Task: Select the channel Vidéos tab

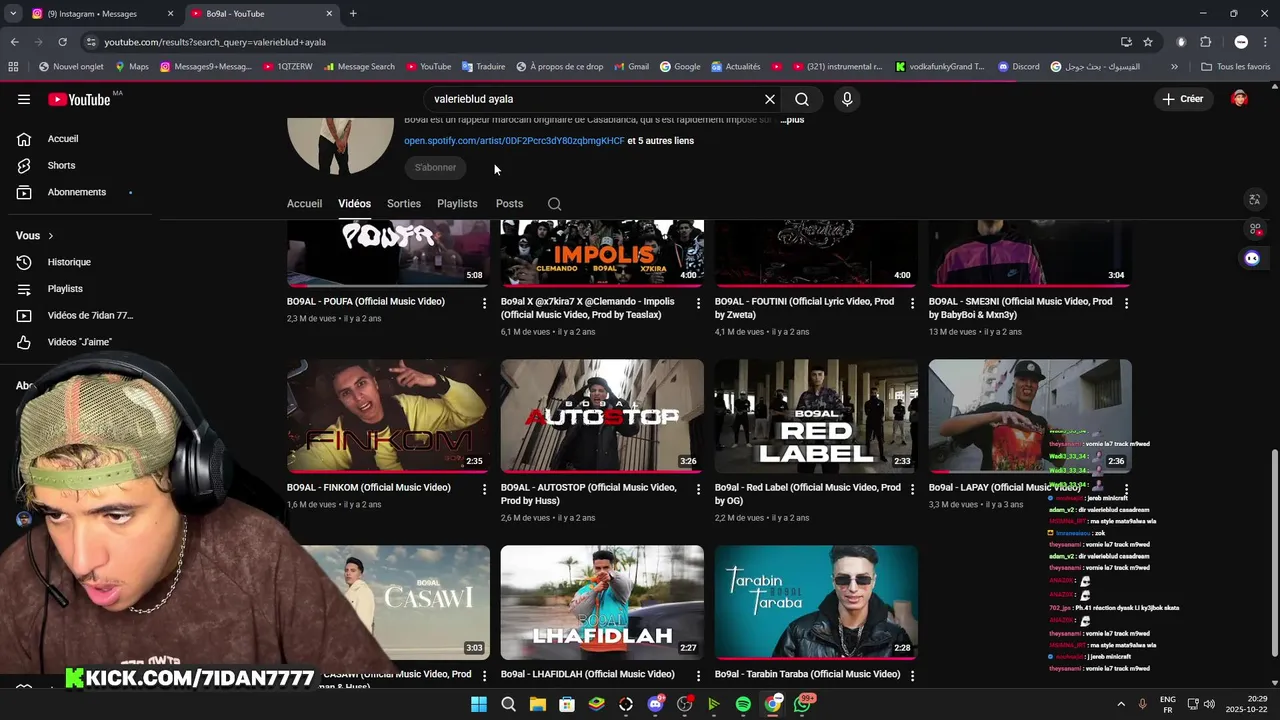Action: click(354, 204)
